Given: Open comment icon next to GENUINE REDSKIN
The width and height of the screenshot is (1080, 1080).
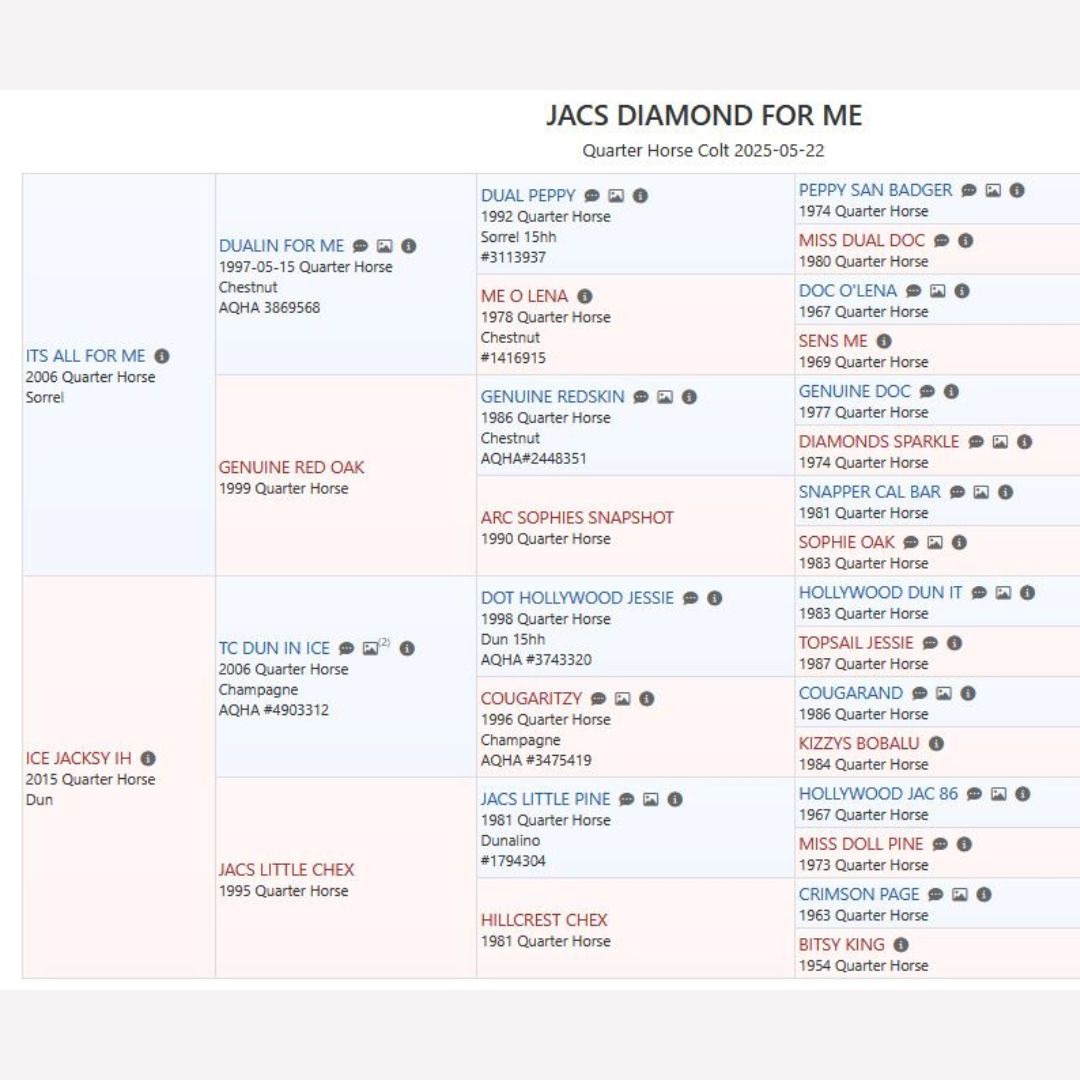Looking at the screenshot, I should tap(641, 397).
